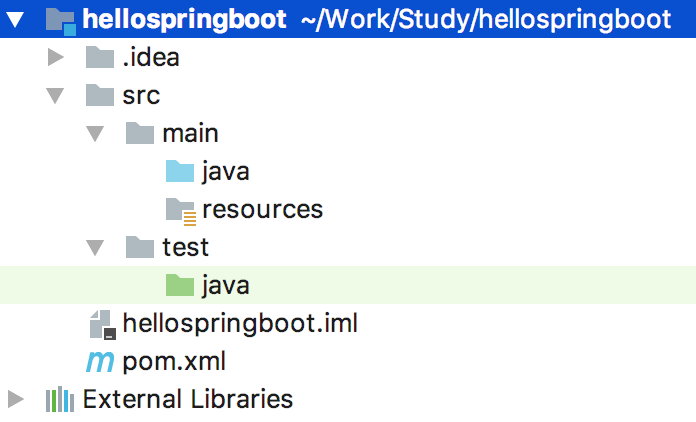The width and height of the screenshot is (696, 422).
Task: Click the hellospringboot.iml file icon
Action: [101, 324]
